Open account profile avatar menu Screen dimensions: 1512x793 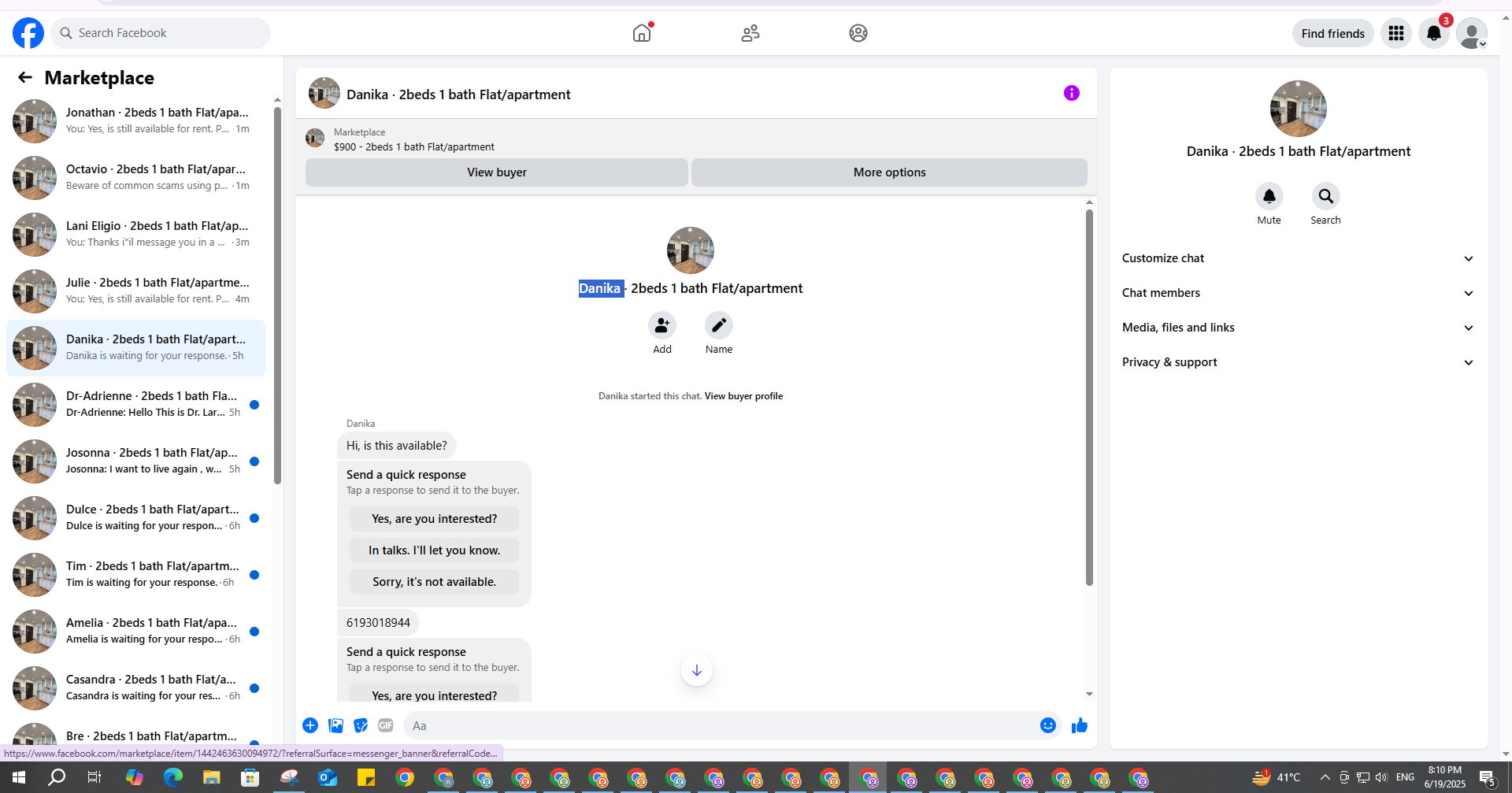(x=1472, y=33)
